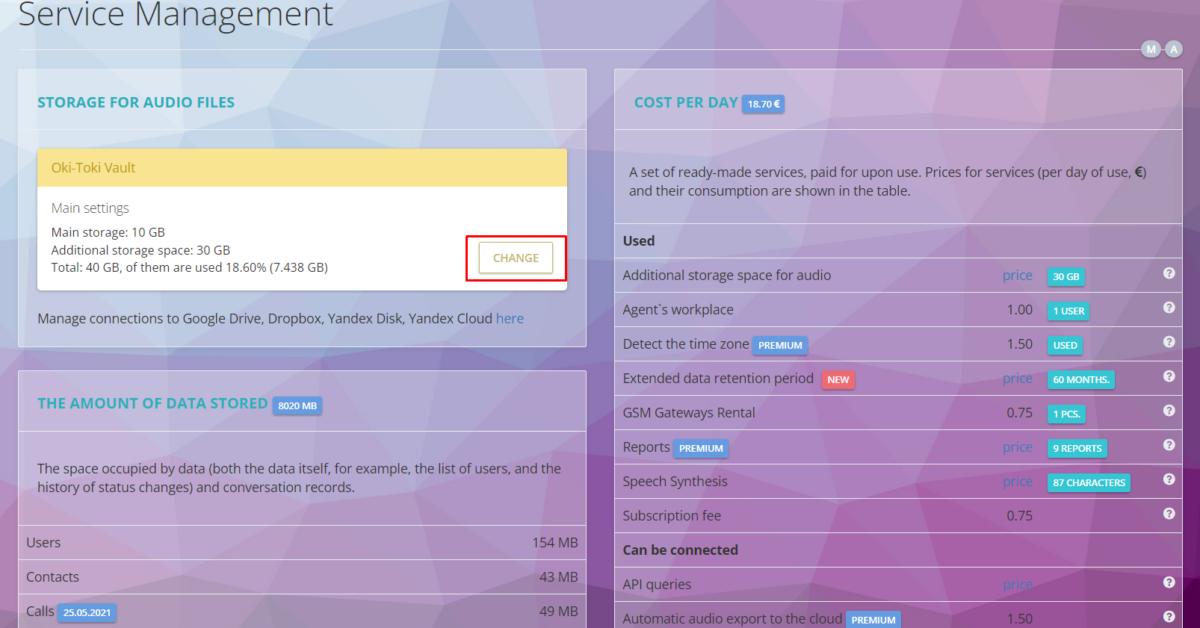
Task: Click the question mark next to GSM Gateways Rental
Action: click(1168, 410)
